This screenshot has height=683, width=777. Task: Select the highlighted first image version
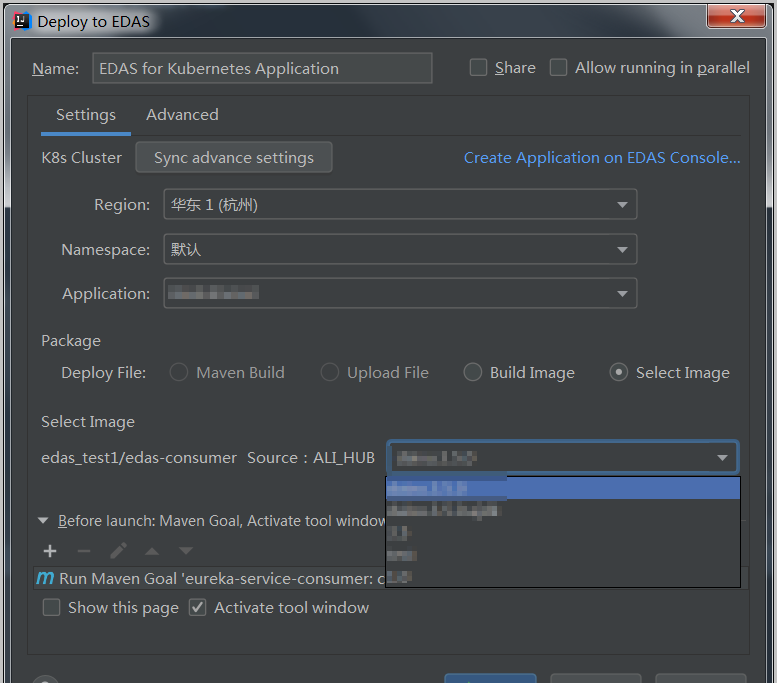(x=563, y=488)
